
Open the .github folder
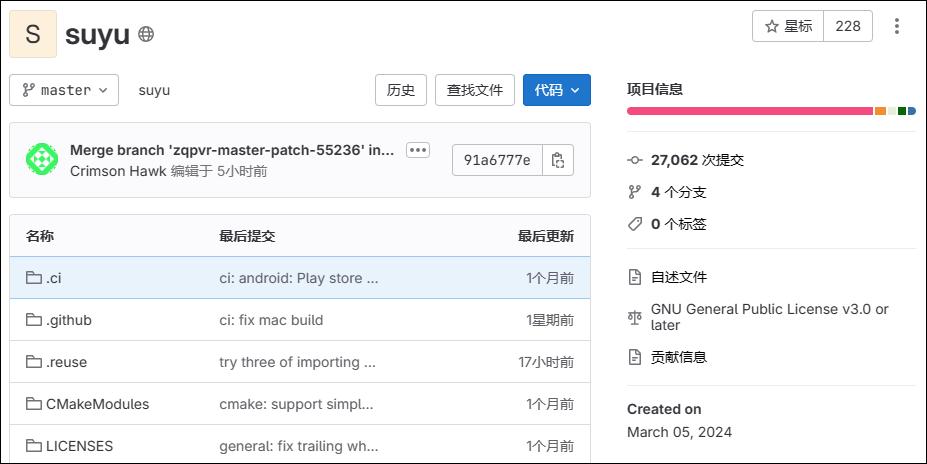click(69, 320)
